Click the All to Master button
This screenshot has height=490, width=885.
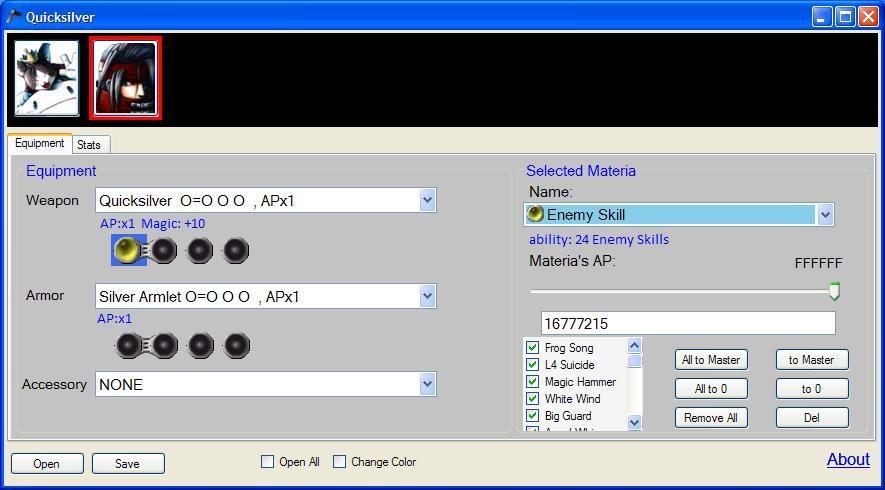711,360
